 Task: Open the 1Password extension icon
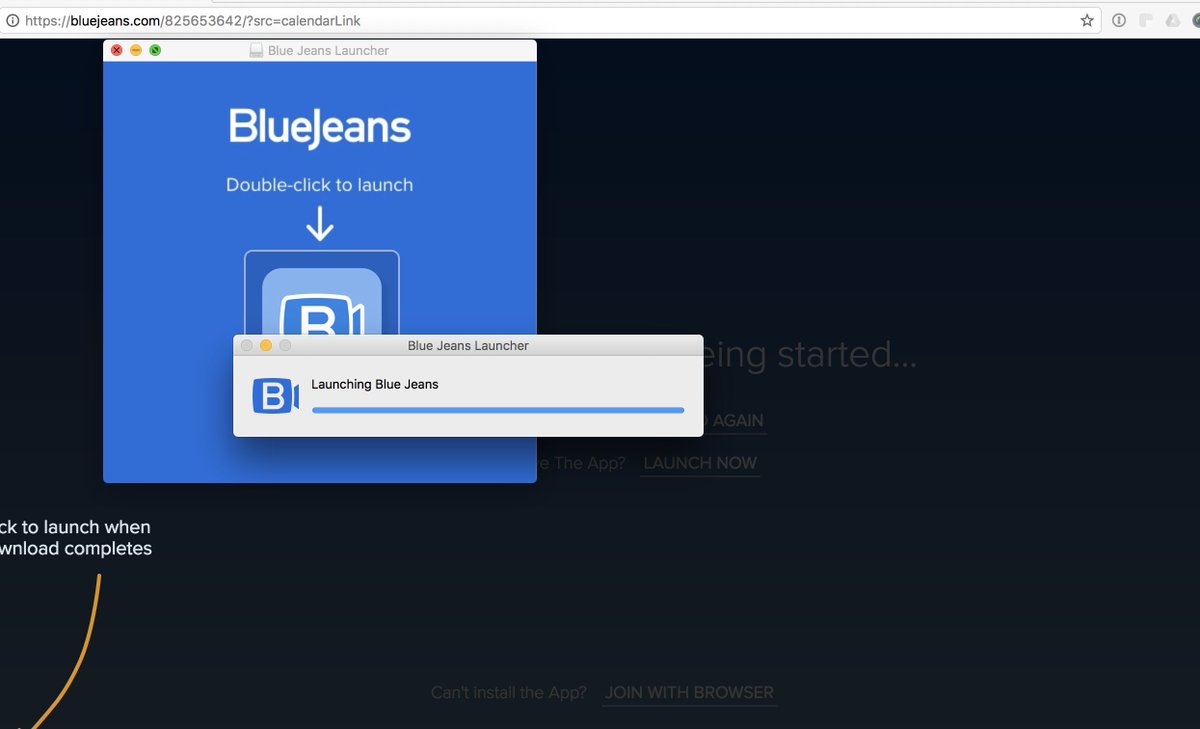click(1119, 20)
